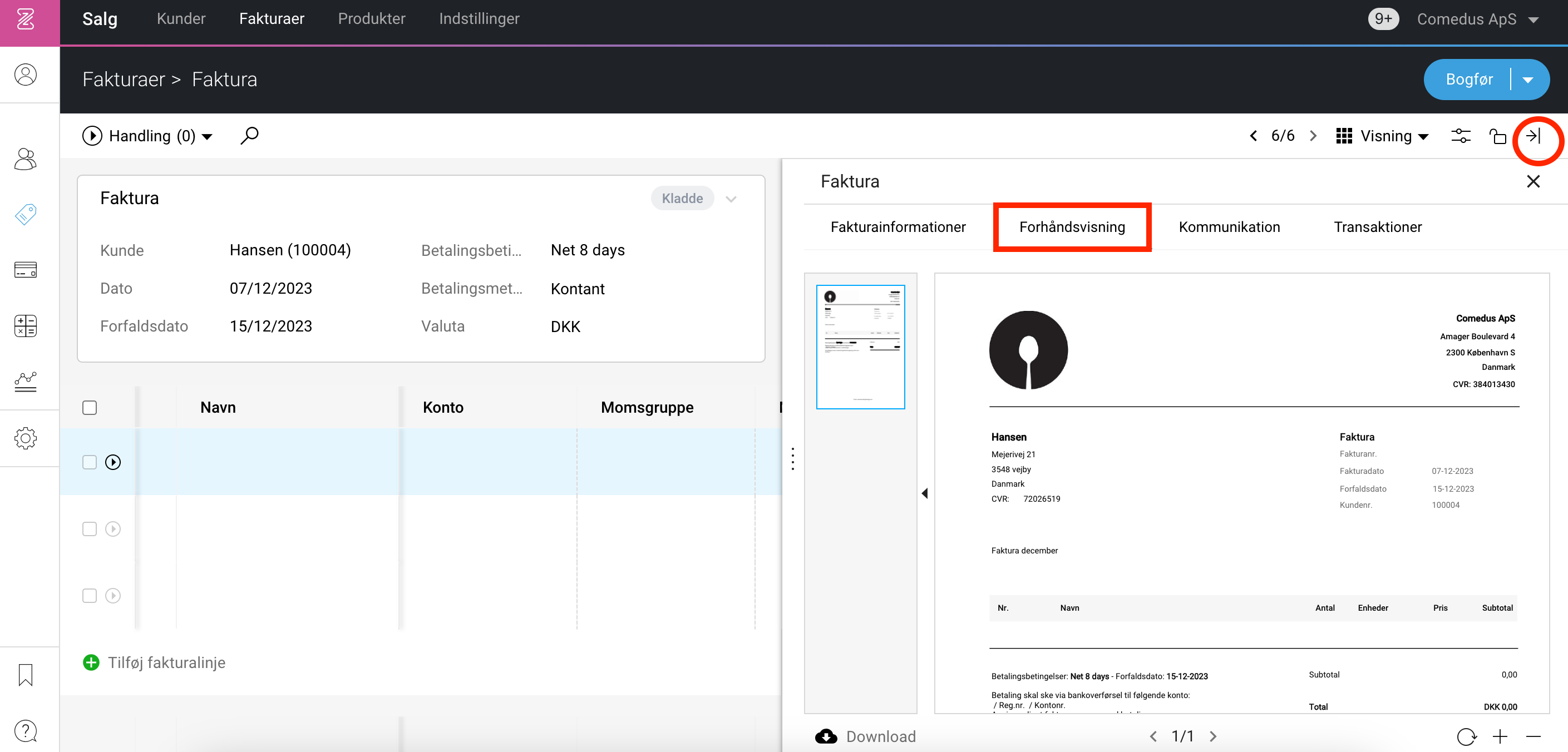Click the magnifying glass search icon

coord(249,135)
